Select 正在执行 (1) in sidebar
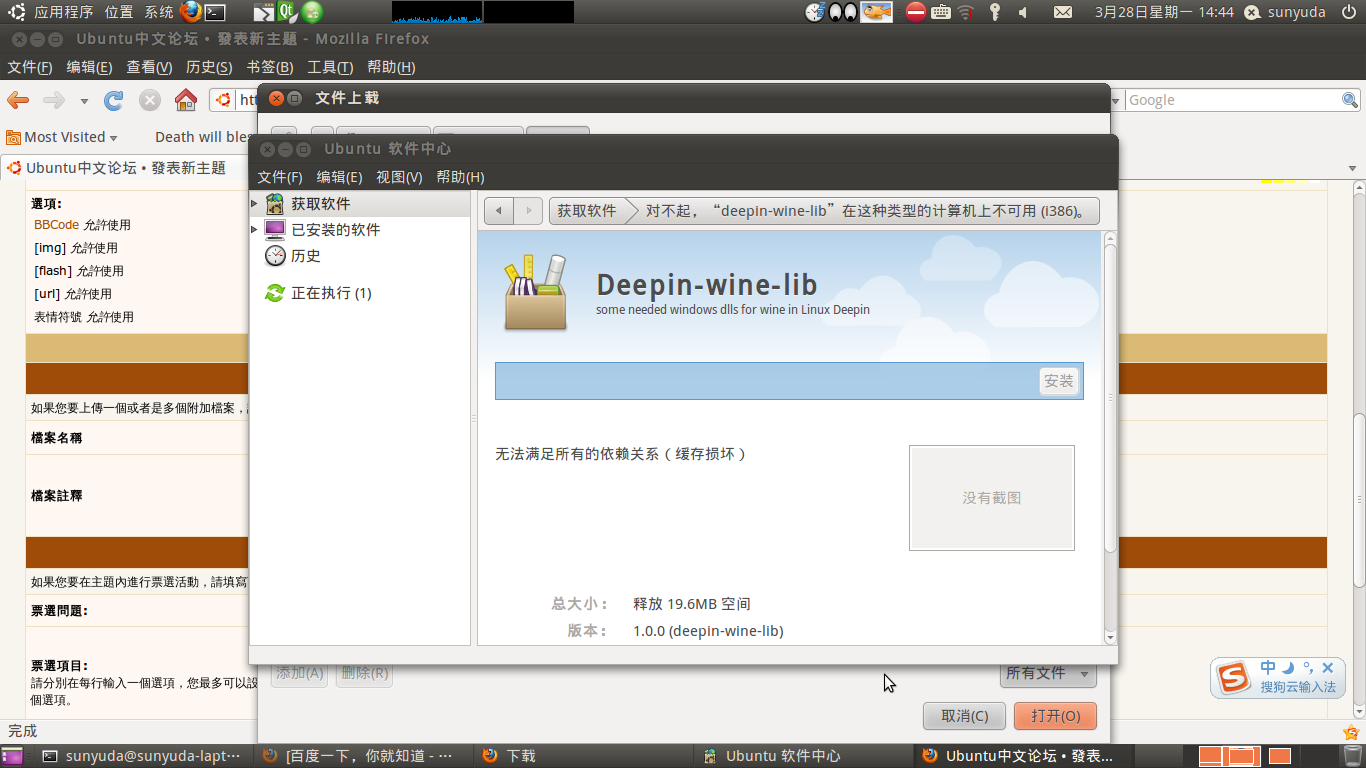Image resolution: width=1366 pixels, height=768 pixels. [x=331, y=293]
